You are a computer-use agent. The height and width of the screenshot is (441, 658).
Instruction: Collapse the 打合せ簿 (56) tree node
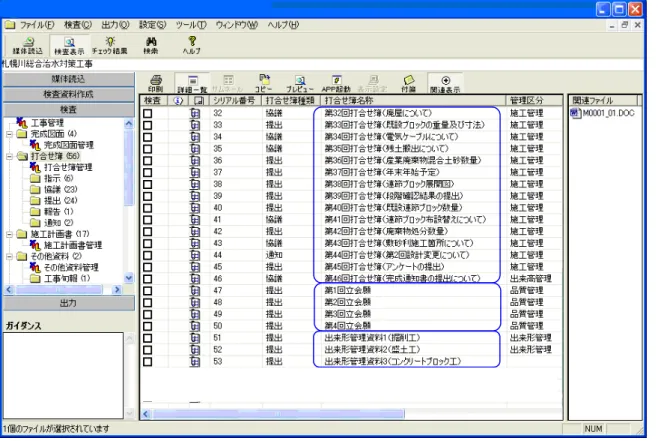tap(10, 157)
